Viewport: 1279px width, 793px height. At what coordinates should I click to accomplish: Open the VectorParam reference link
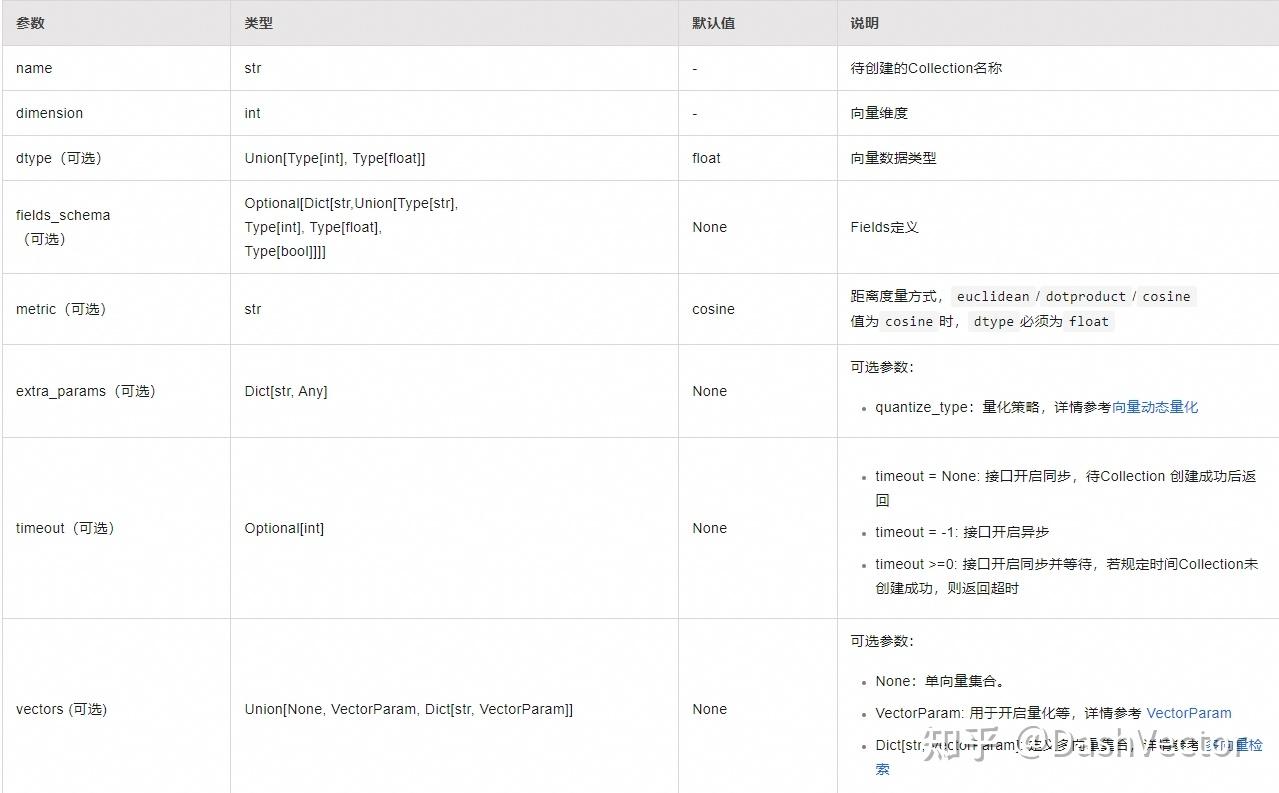coord(1188,713)
